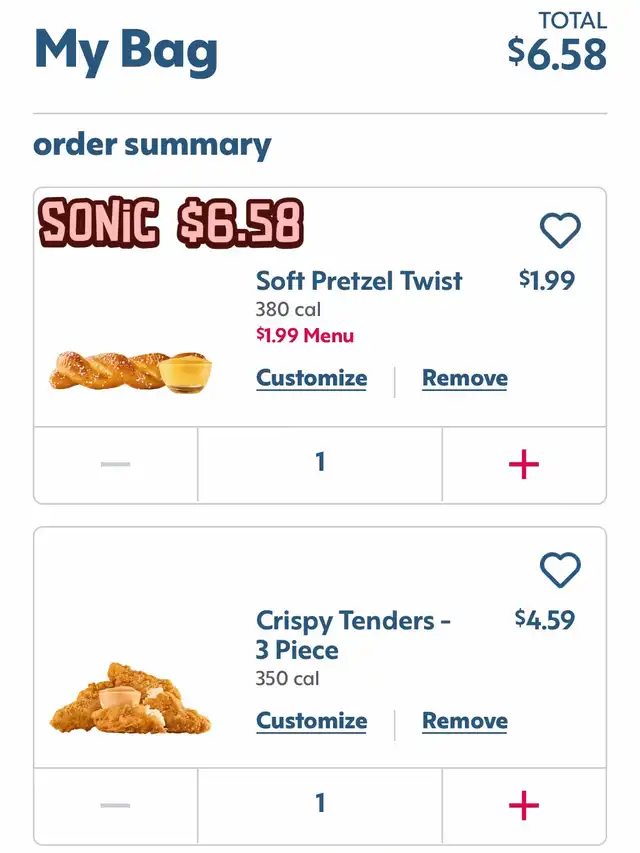Click the total $6.58 amount
The image size is (640, 853).
click(557, 53)
